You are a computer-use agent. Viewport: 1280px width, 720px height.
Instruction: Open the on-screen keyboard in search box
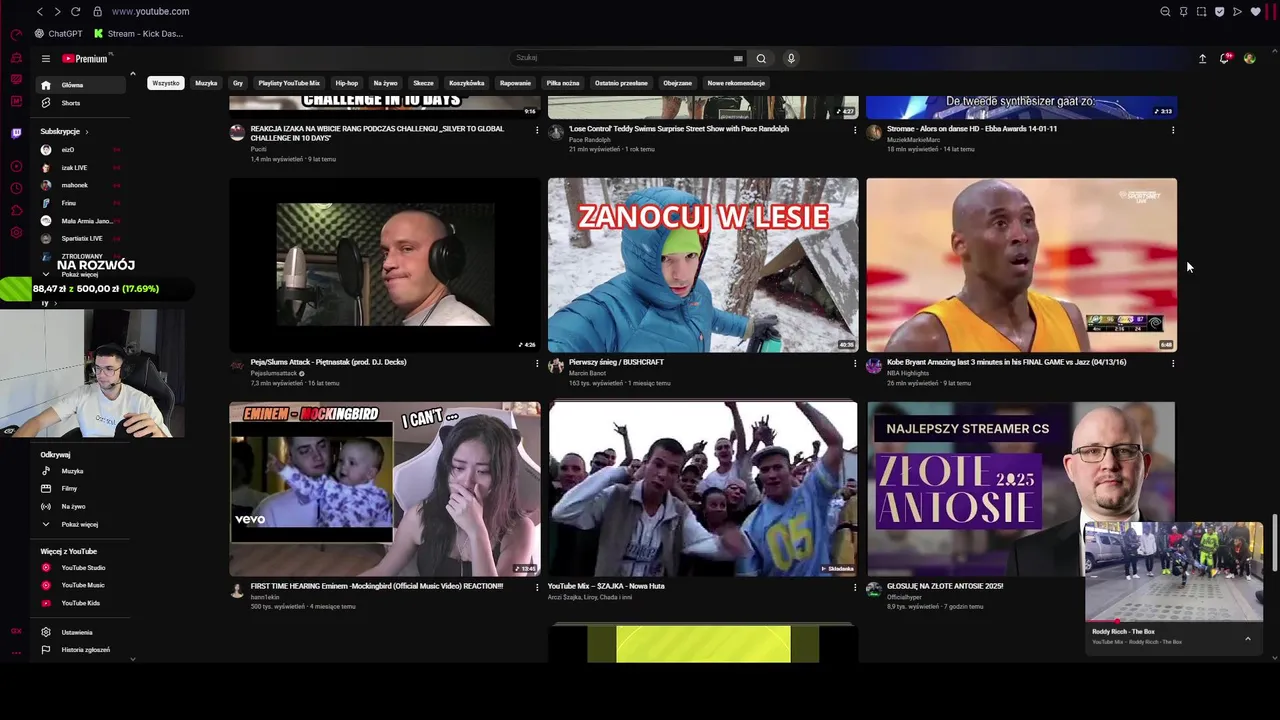pyautogui.click(x=738, y=58)
